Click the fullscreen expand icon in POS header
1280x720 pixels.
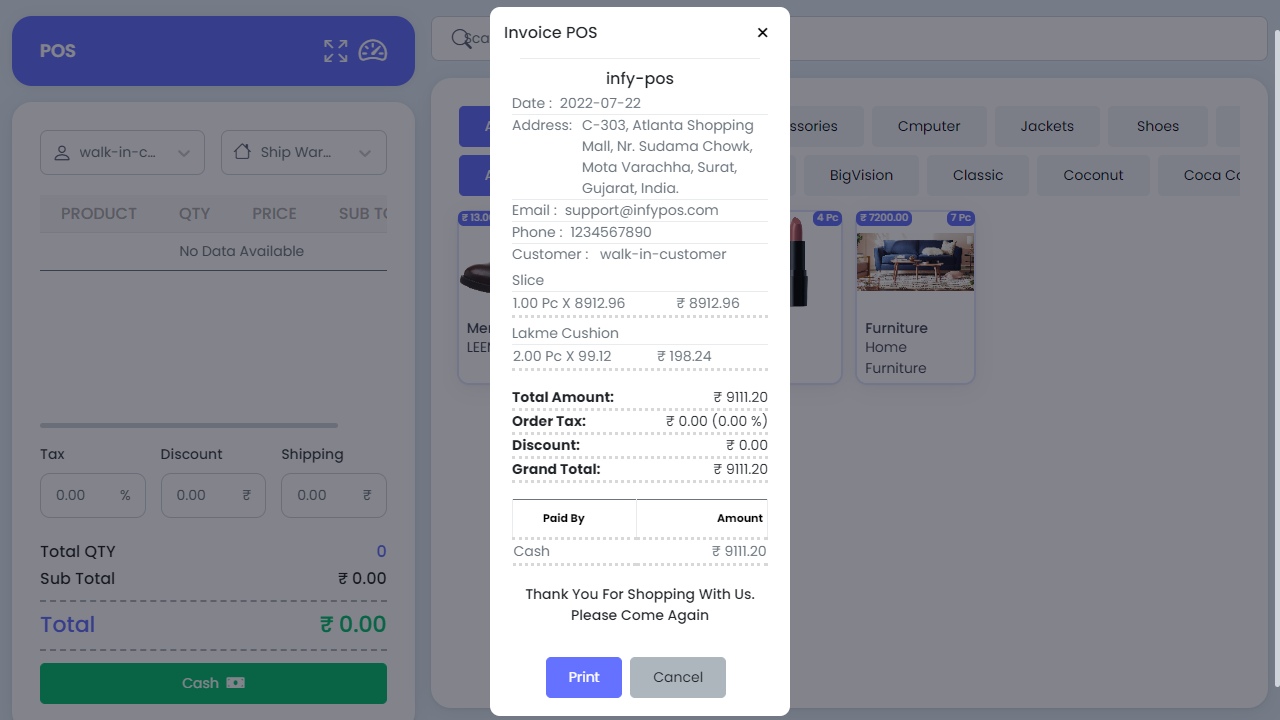pos(335,50)
